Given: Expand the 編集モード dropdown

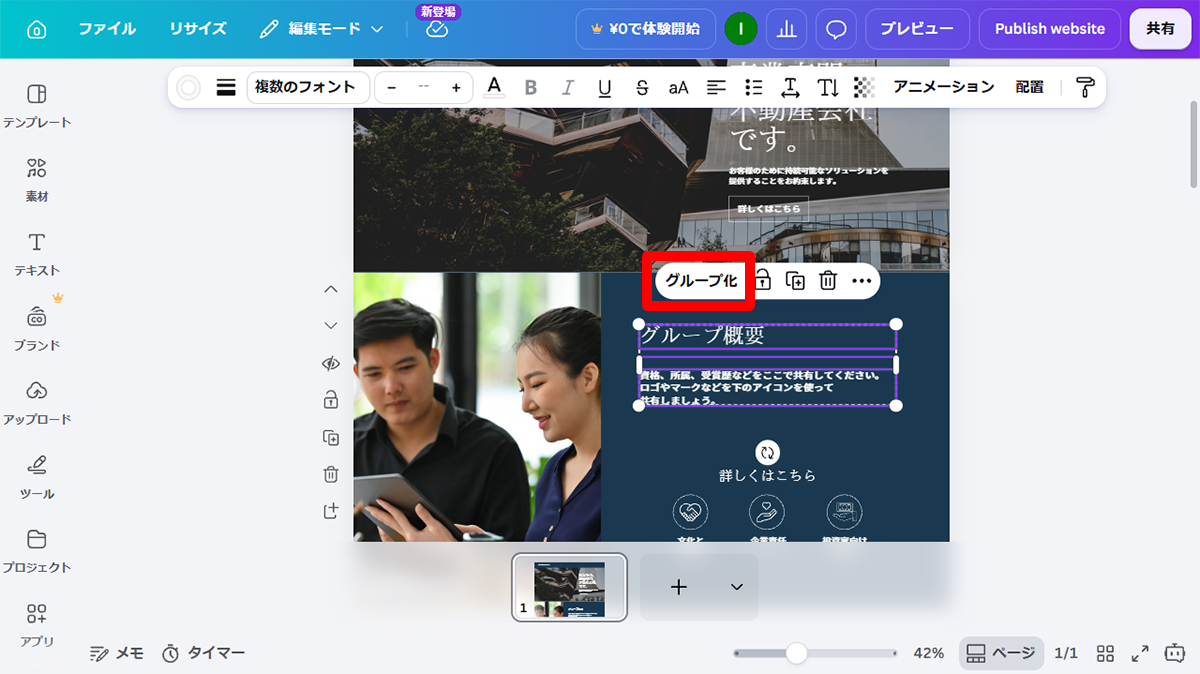Looking at the screenshot, I should coord(321,29).
